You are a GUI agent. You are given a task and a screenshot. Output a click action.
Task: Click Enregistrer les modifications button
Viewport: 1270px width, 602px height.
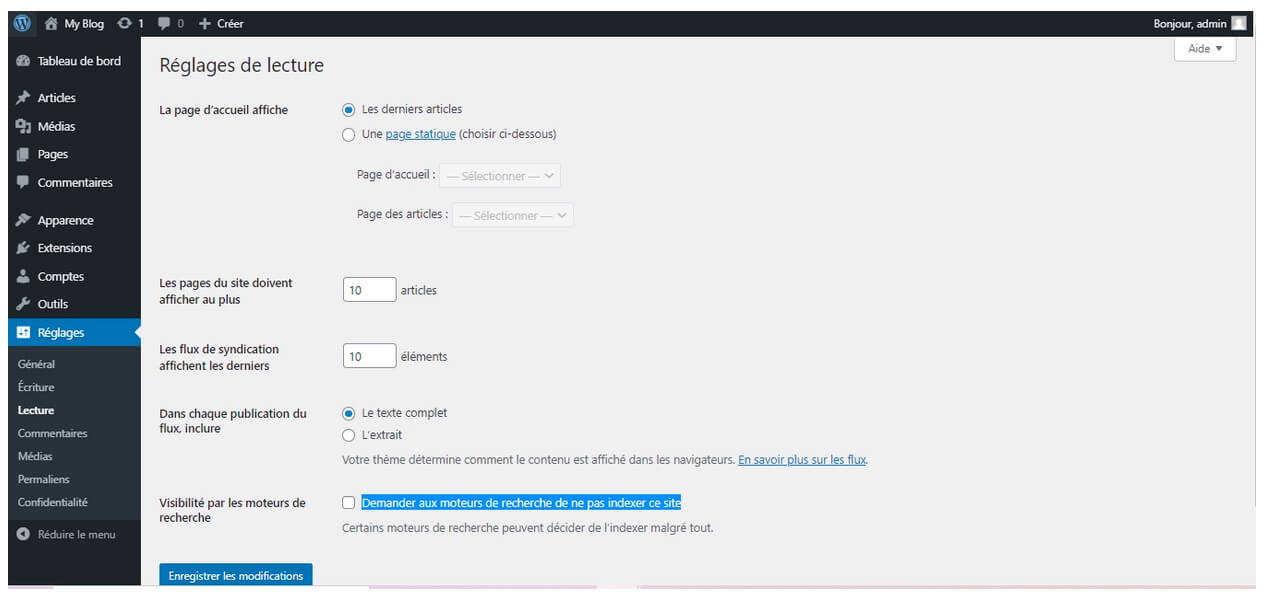tap(236, 575)
